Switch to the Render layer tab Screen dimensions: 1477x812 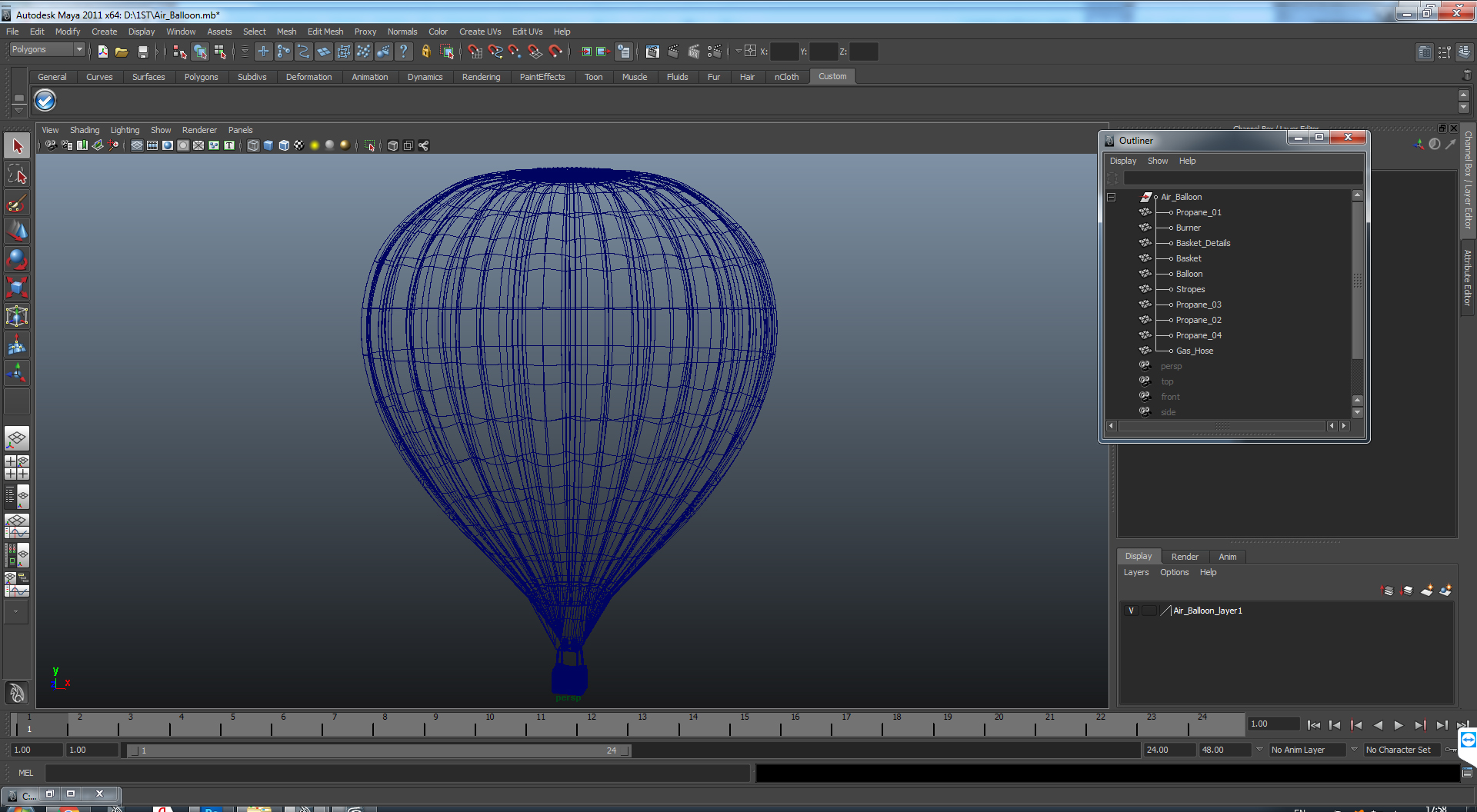1185,557
